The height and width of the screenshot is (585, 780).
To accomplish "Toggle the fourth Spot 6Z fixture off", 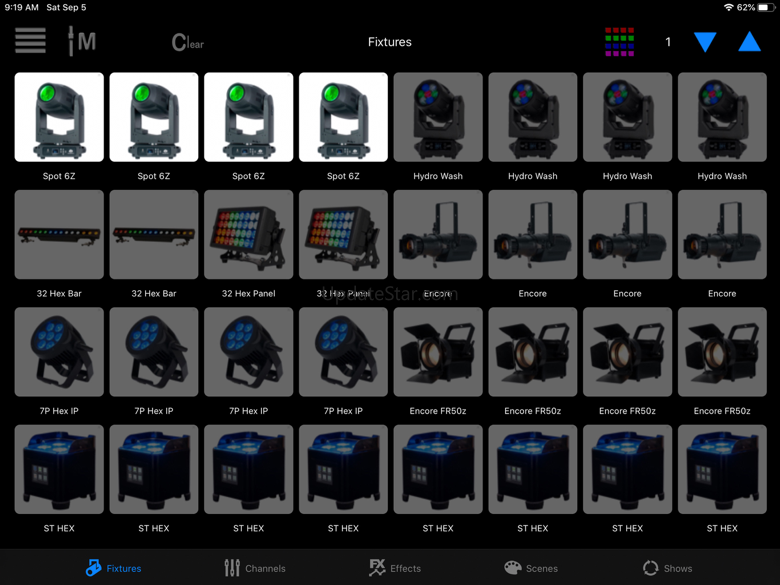I will point(343,118).
